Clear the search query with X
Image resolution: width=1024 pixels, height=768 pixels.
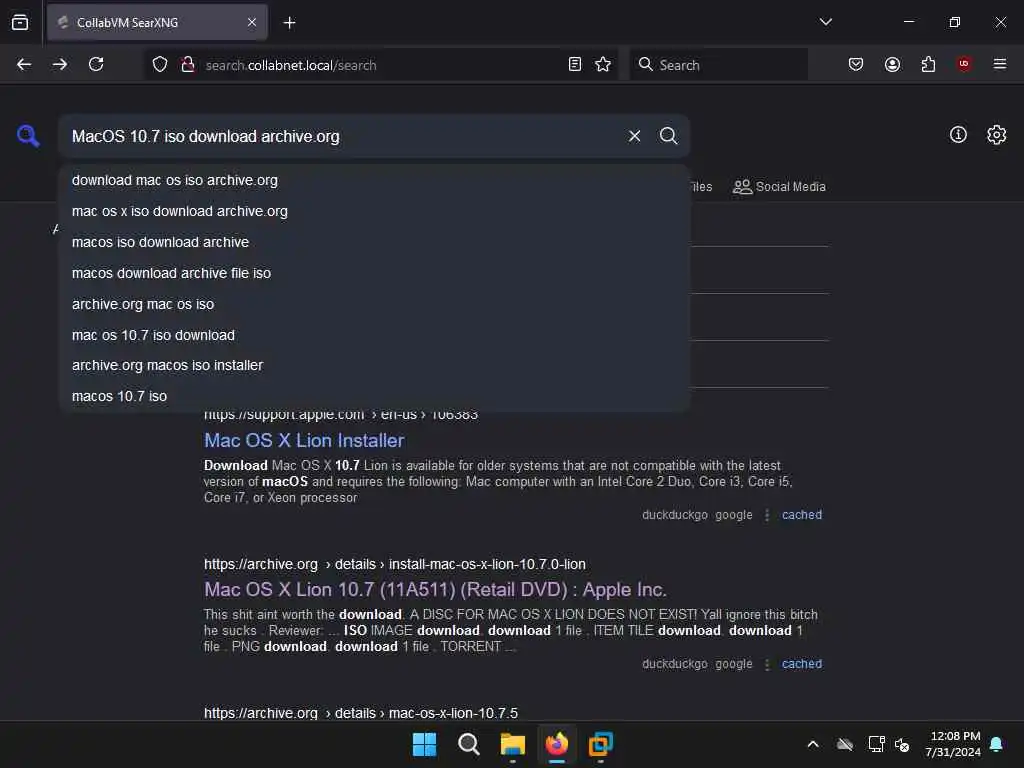tap(634, 136)
